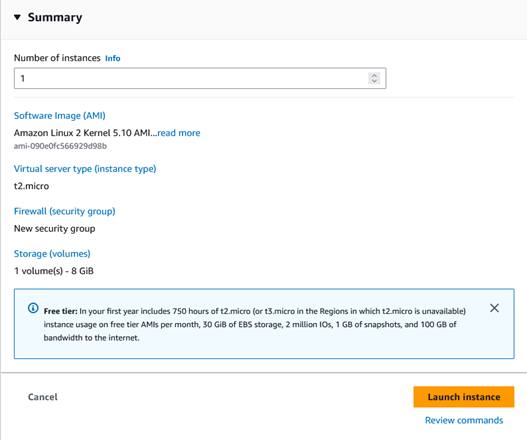Click 'New security group' value
Viewport: 527px width, 440px height.
(54, 229)
